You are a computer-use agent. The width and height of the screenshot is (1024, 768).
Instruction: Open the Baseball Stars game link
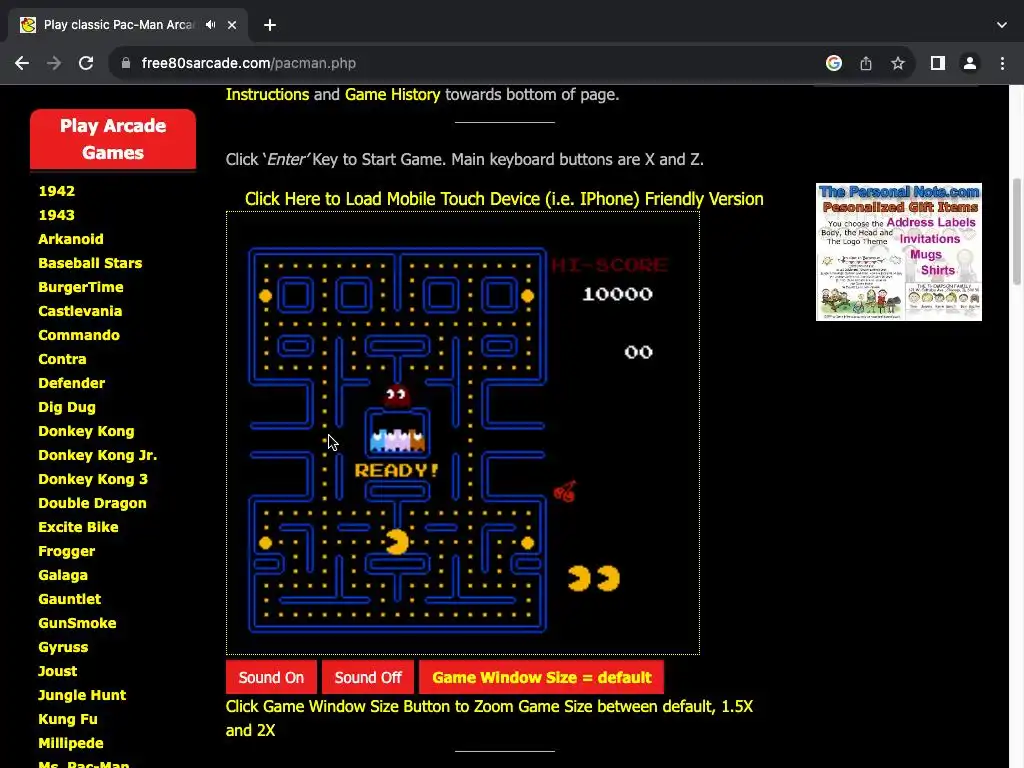point(90,263)
